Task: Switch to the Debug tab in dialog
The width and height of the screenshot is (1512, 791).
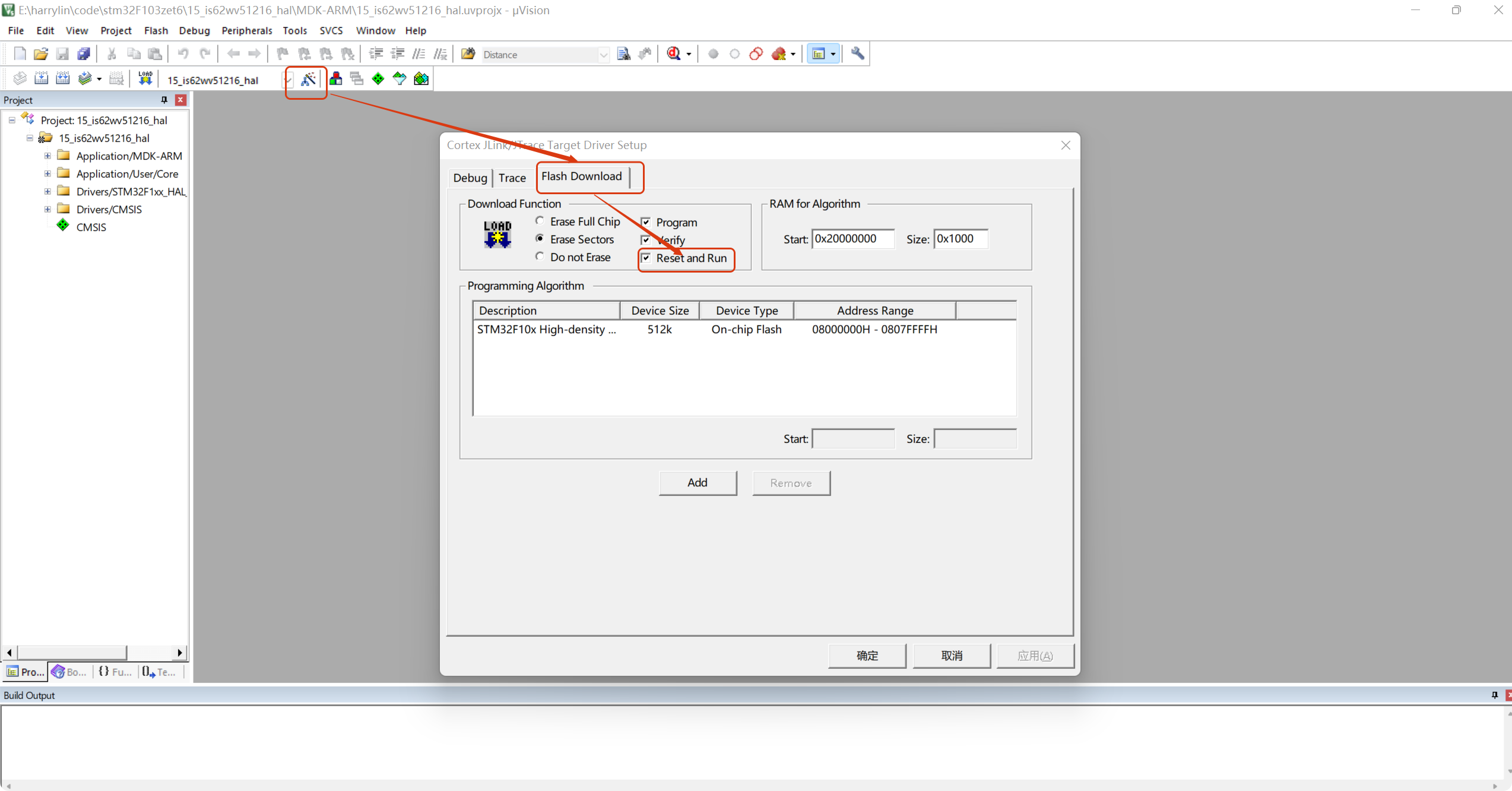Action: pyautogui.click(x=470, y=178)
